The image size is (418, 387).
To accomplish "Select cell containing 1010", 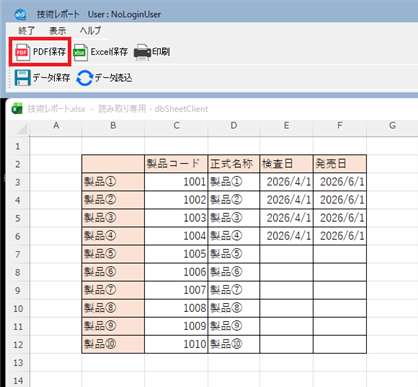I will [x=176, y=344].
